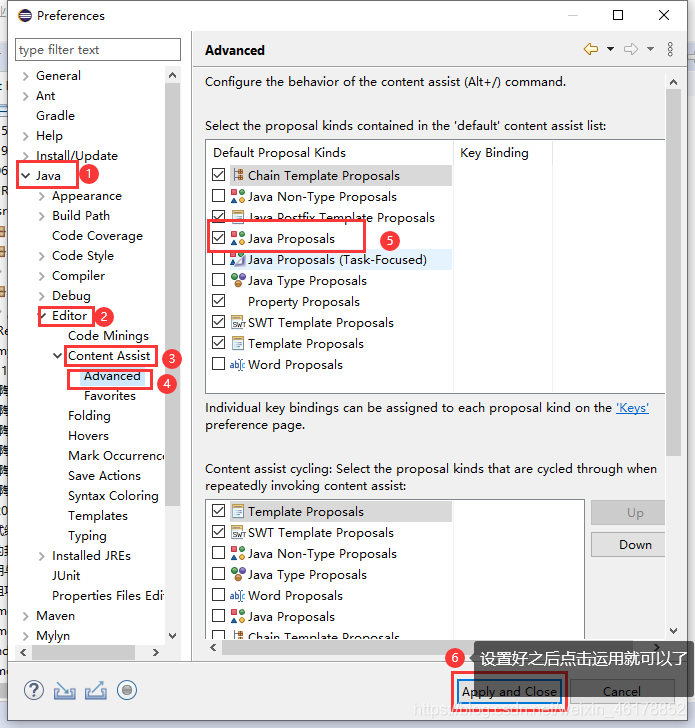Image resolution: width=695 pixels, height=728 pixels.
Task: Uncheck Template Proposals in cycling list
Action: coord(218,511)
